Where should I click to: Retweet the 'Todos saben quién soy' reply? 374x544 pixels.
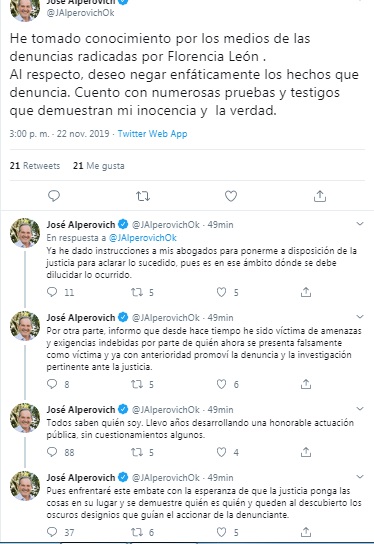[x=137, y=452]
